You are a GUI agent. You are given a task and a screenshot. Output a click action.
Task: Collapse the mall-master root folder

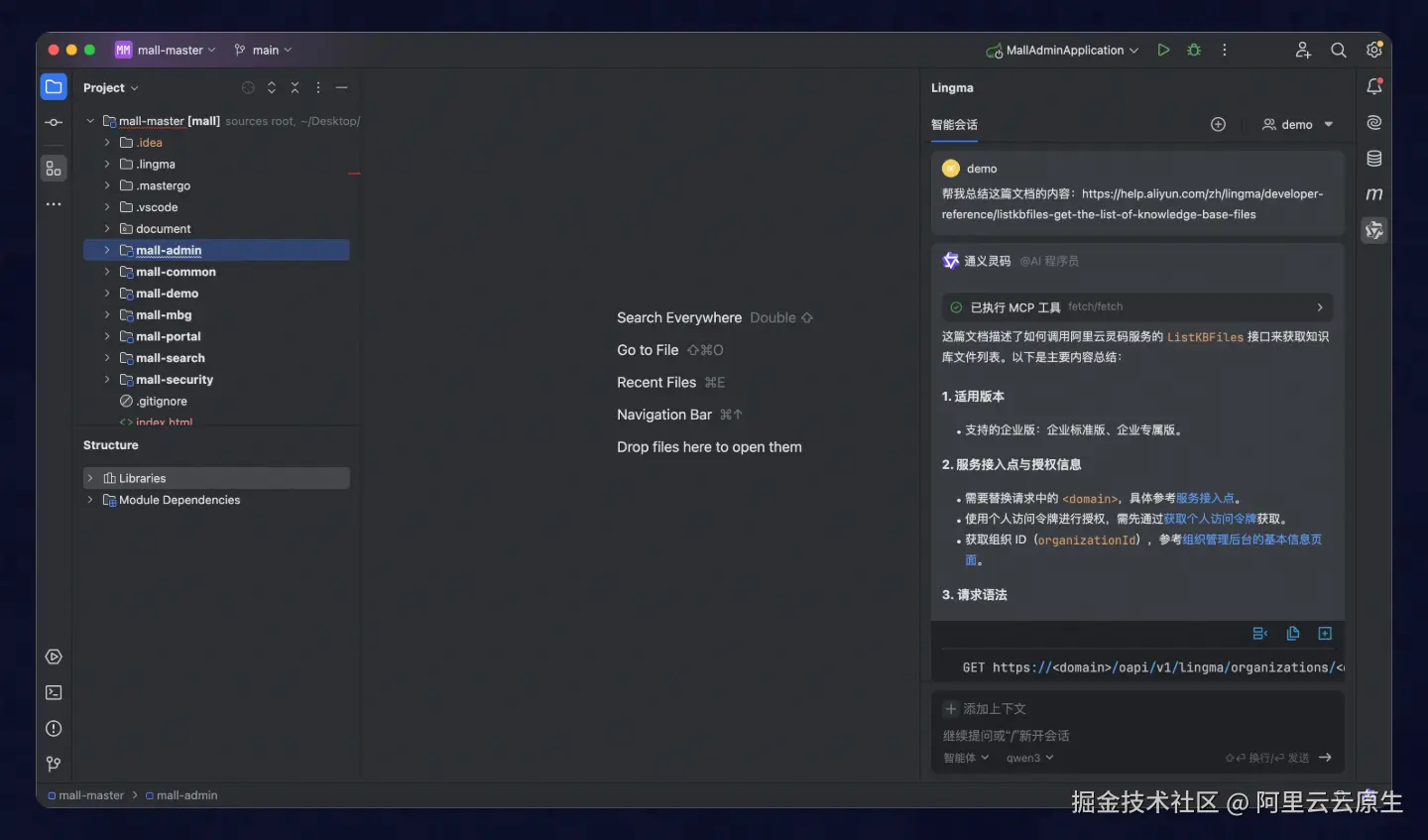click(90, 121)
